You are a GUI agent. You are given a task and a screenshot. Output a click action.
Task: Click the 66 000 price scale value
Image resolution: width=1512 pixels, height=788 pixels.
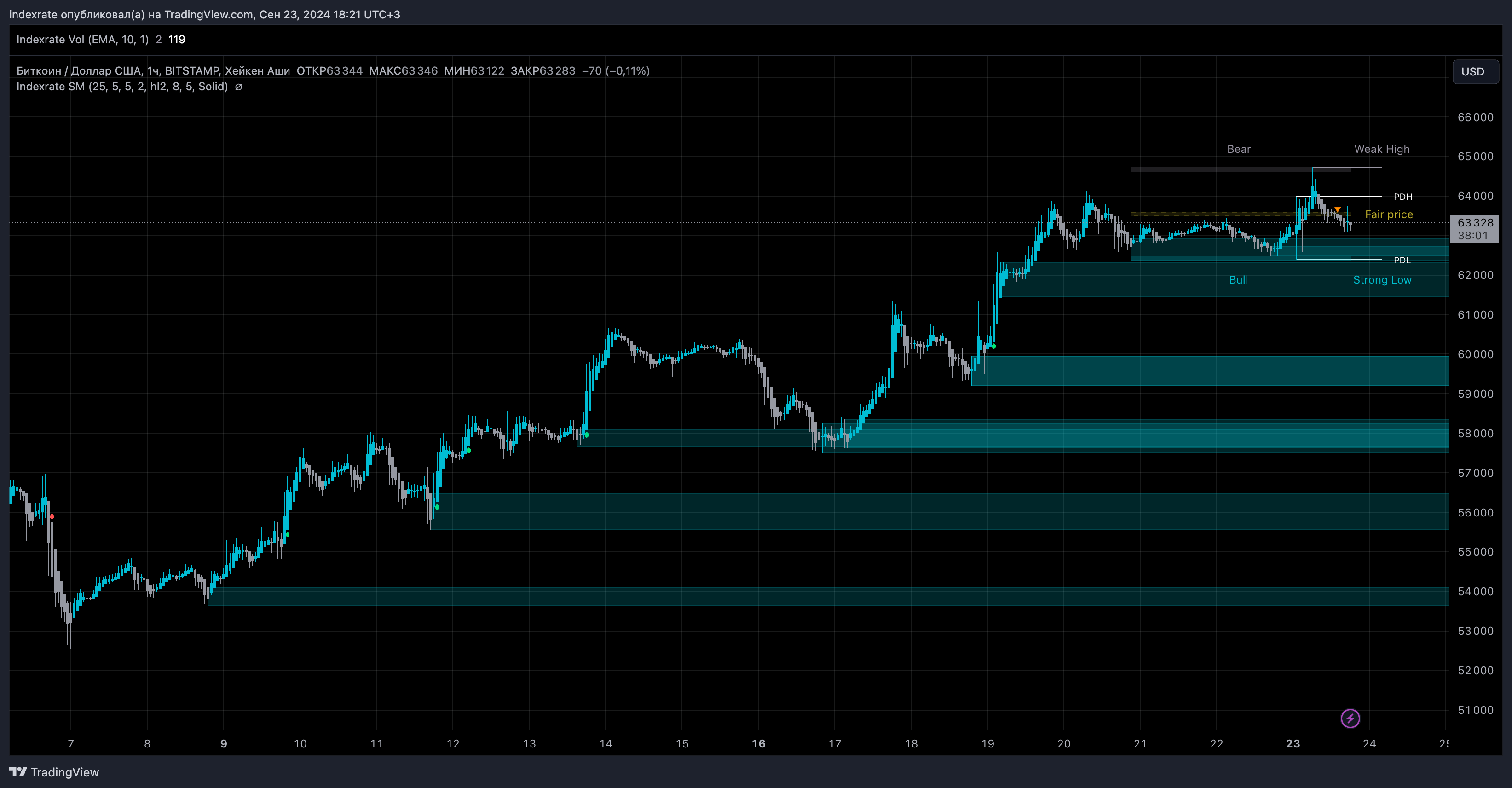(1475, 117)
